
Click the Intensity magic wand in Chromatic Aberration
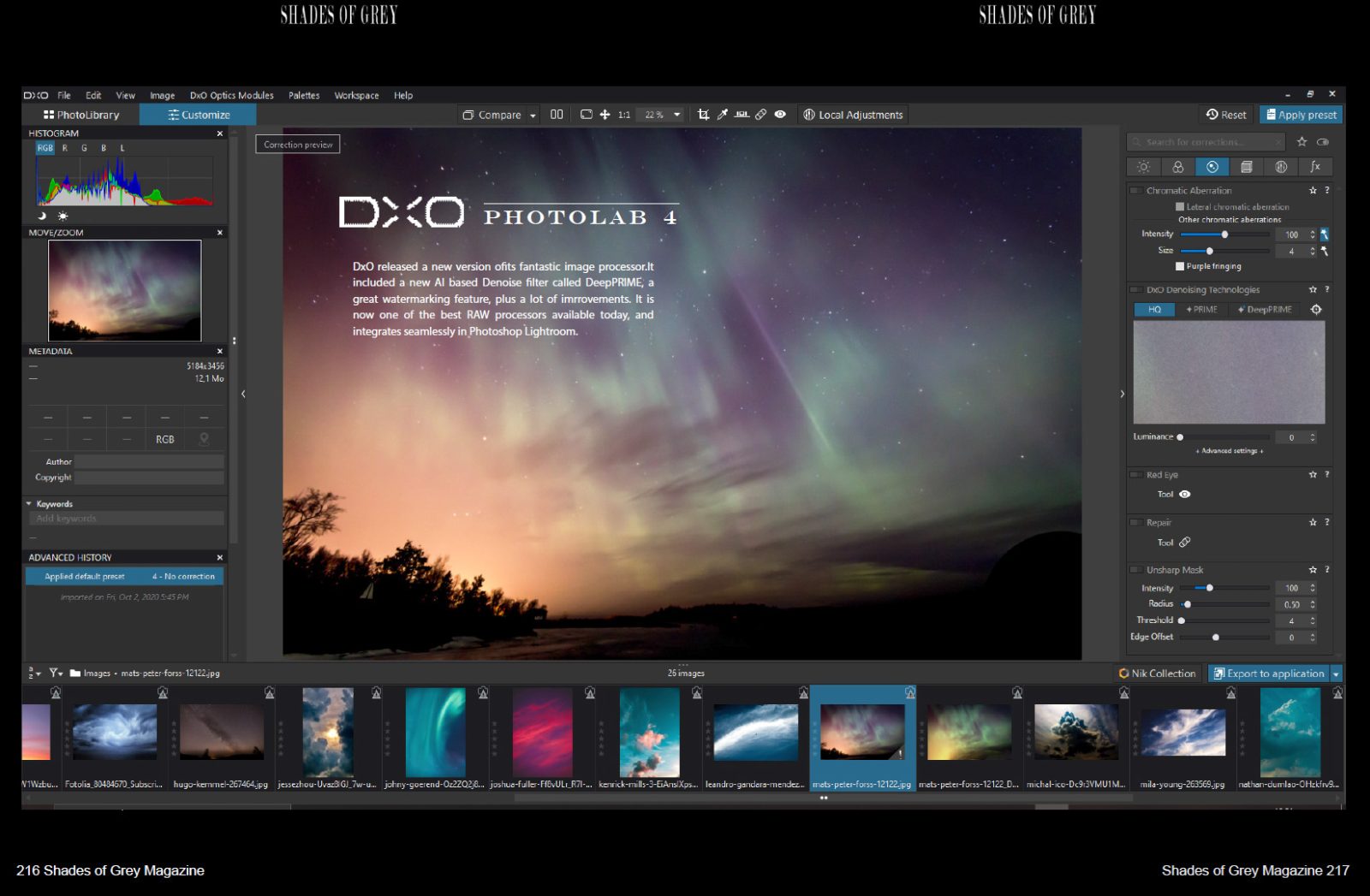1325,234
